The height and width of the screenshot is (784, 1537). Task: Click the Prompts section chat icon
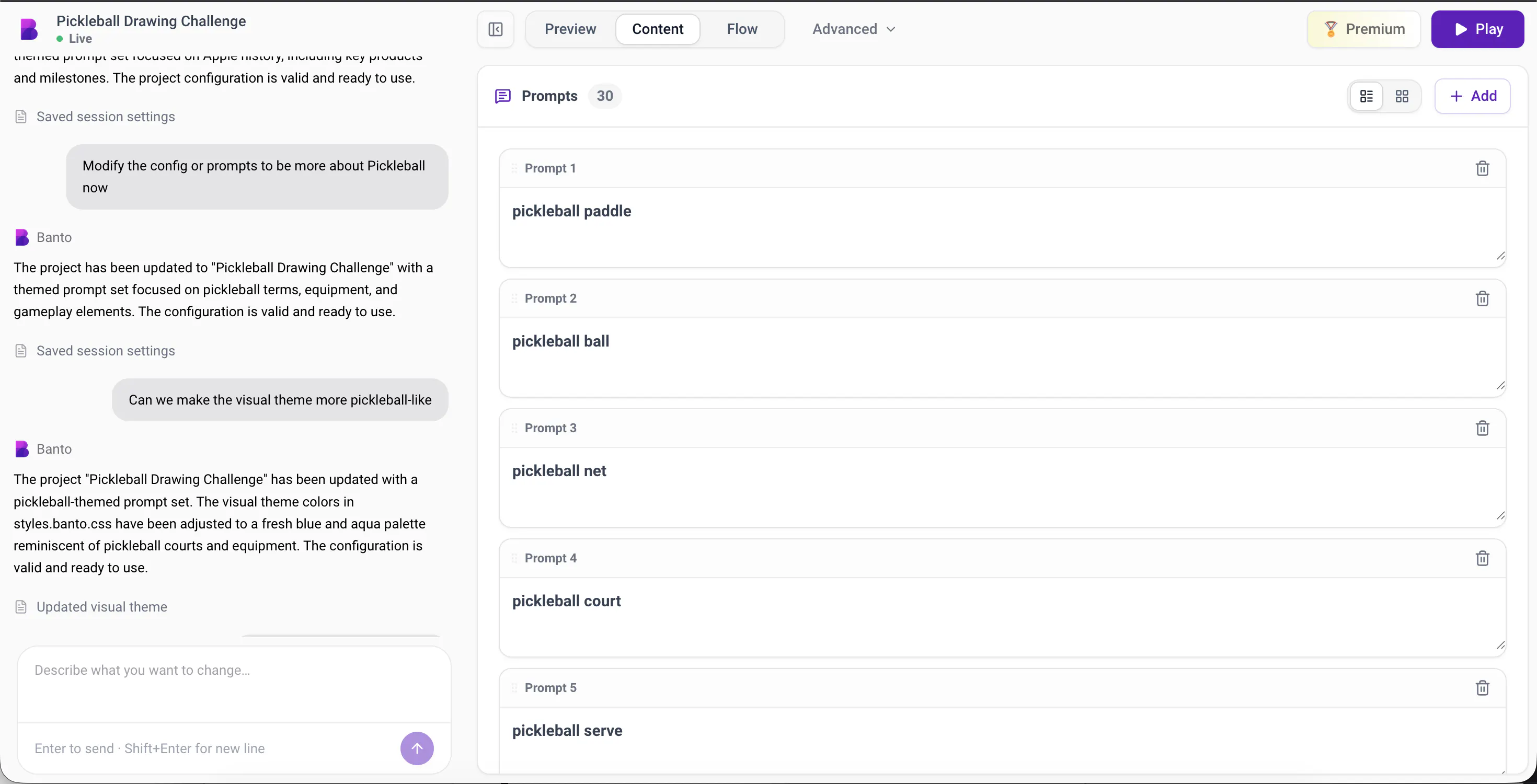(502, 96)
